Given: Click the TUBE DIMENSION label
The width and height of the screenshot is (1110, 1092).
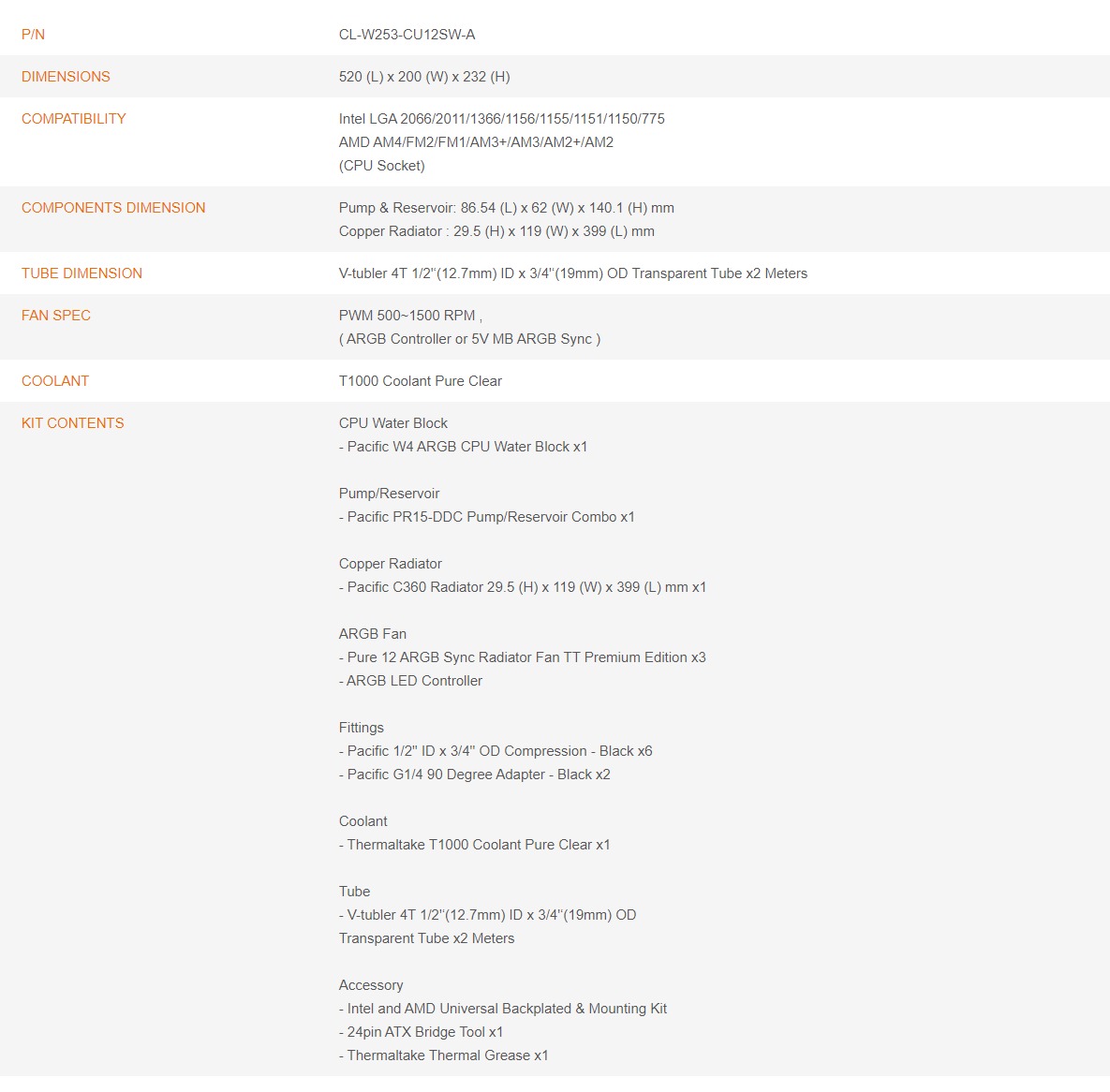Looking at the screenshot, I should 82,273.
